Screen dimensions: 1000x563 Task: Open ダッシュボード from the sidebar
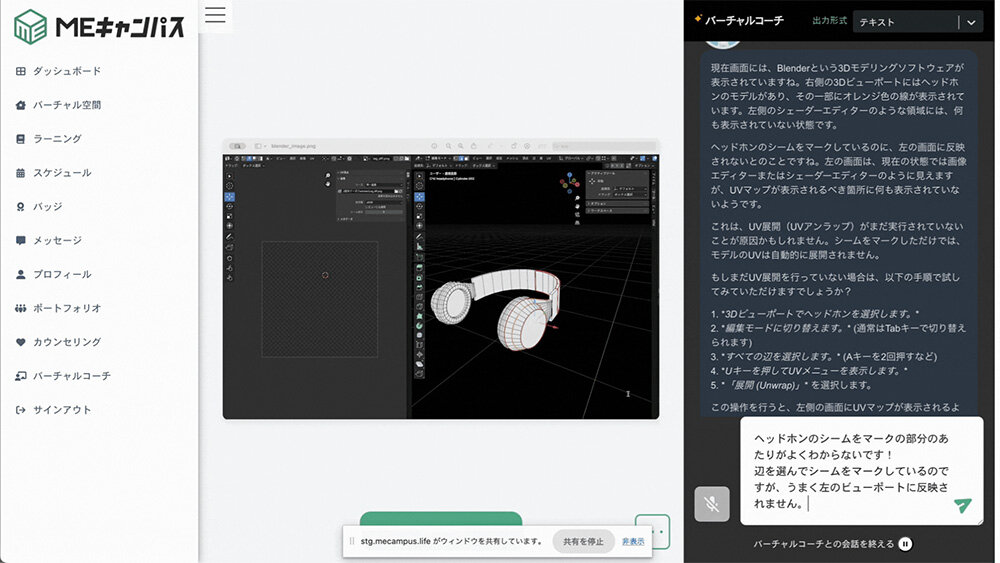point(66,71)
